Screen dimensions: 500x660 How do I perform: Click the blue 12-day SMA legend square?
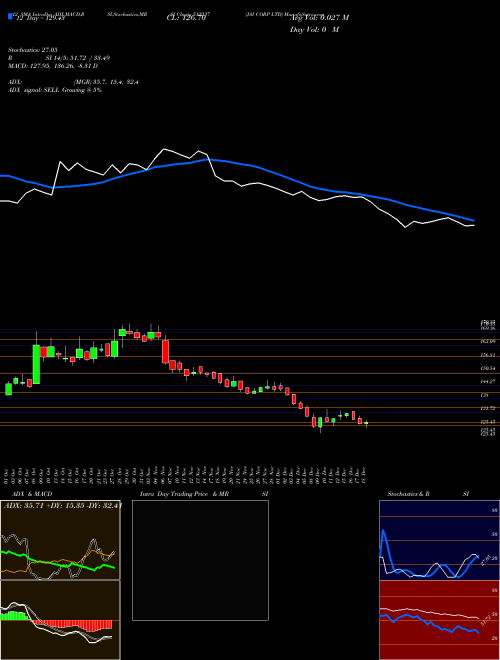pos(10,16)
